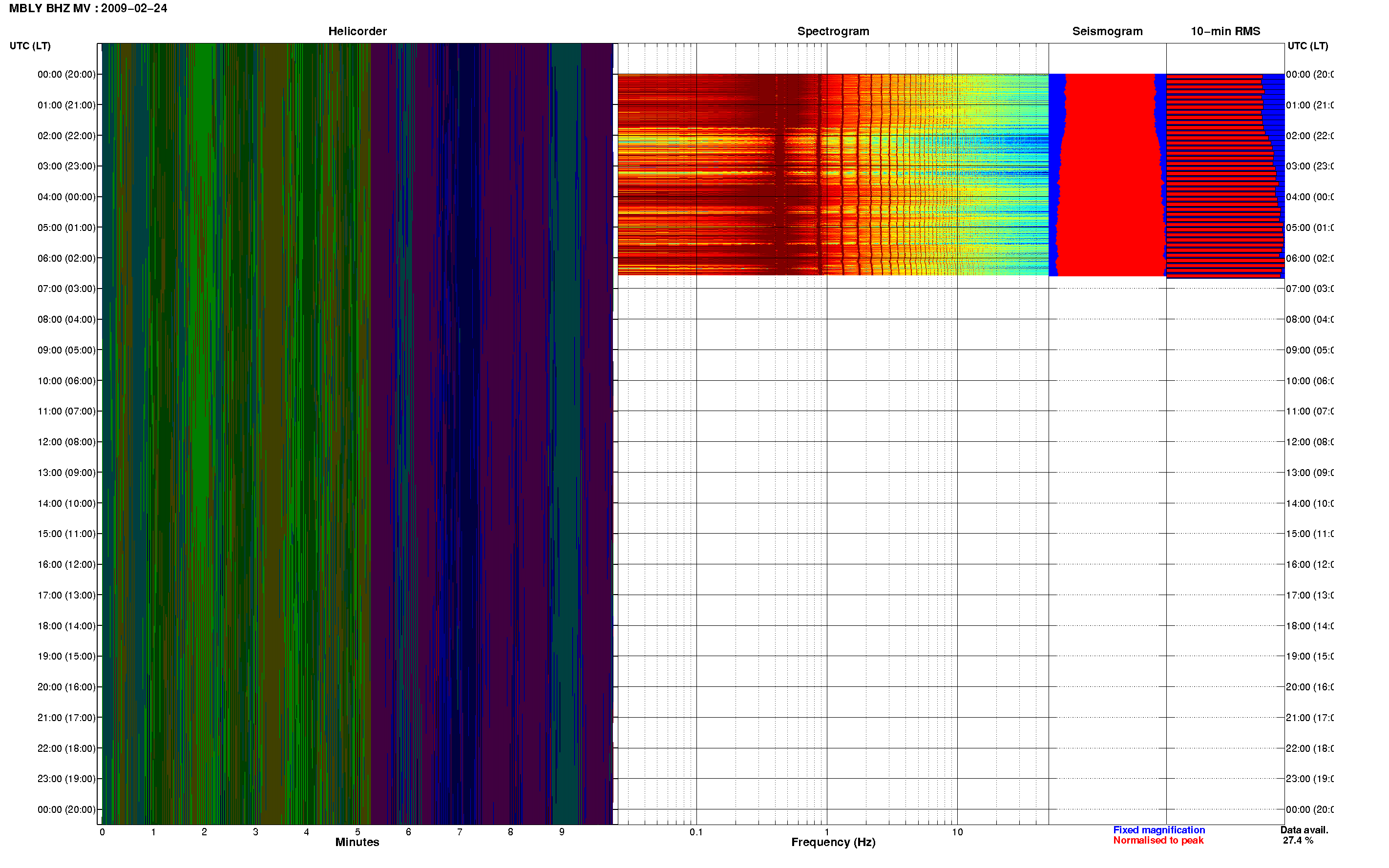This screenshot has height=868, width=1389.
Task: Click left axis label '16:00 (12:00)'
Action: click(66, 564)
